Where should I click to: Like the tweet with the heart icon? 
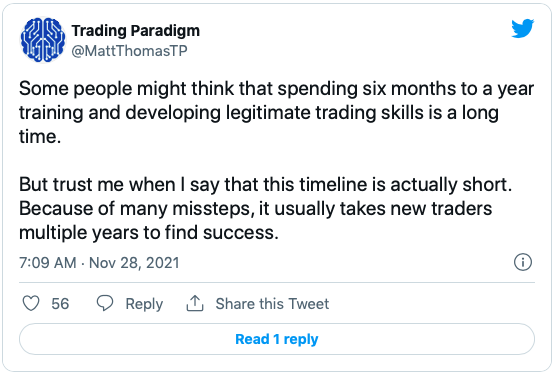(x=31, y=303)
